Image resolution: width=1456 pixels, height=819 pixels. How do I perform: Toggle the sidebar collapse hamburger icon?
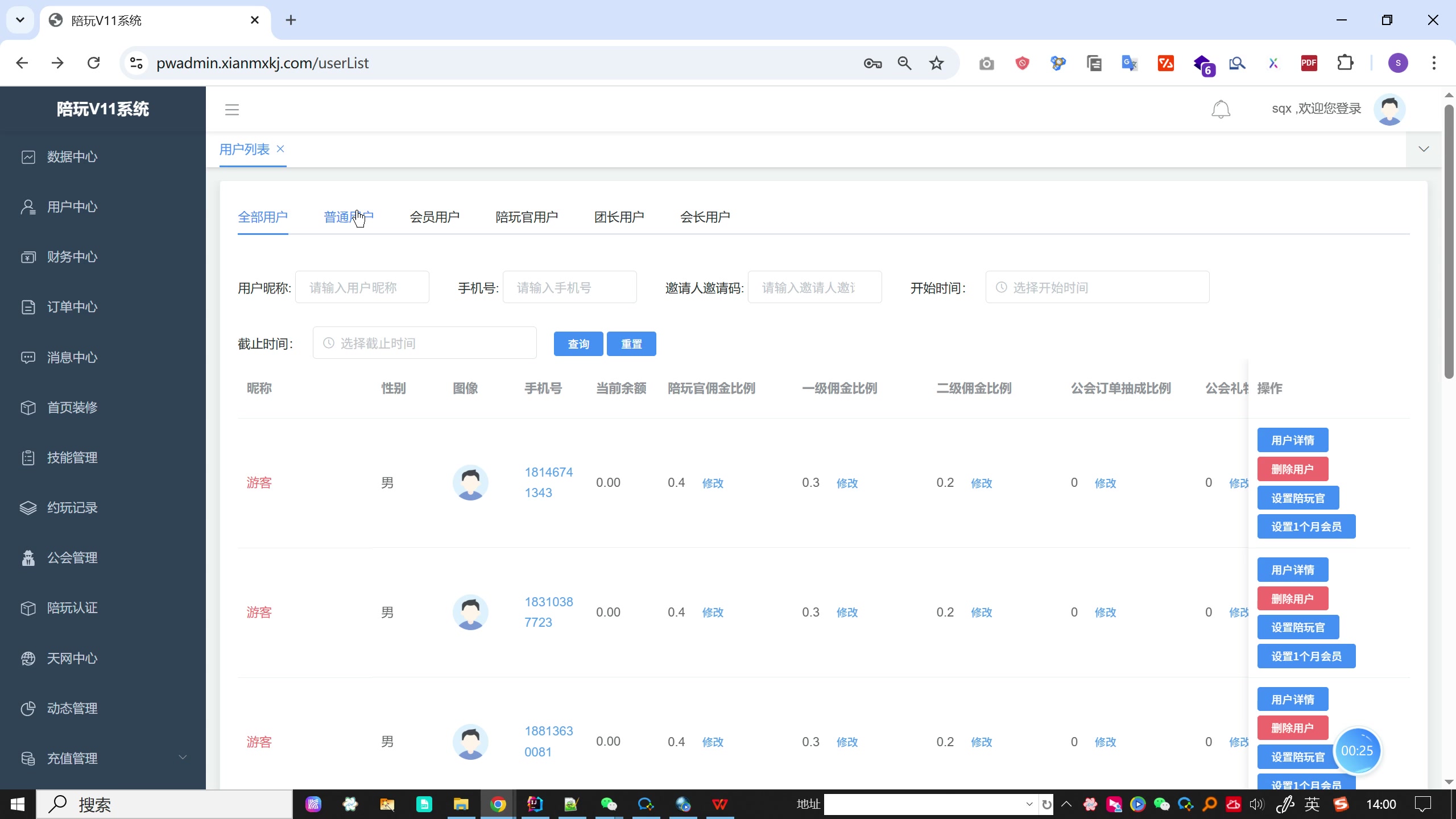click(232, 110)
